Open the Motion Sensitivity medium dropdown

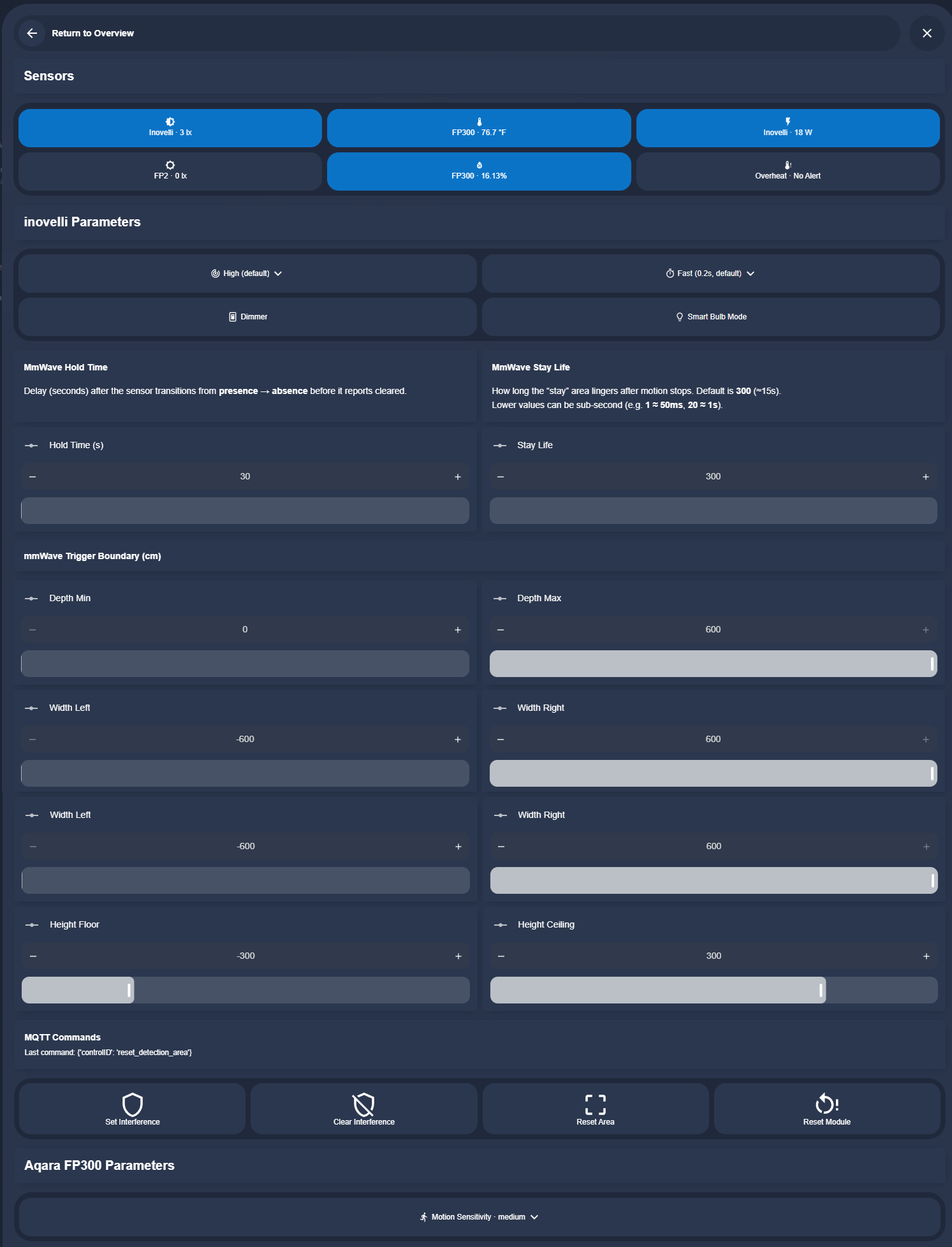click(479, 1217)
